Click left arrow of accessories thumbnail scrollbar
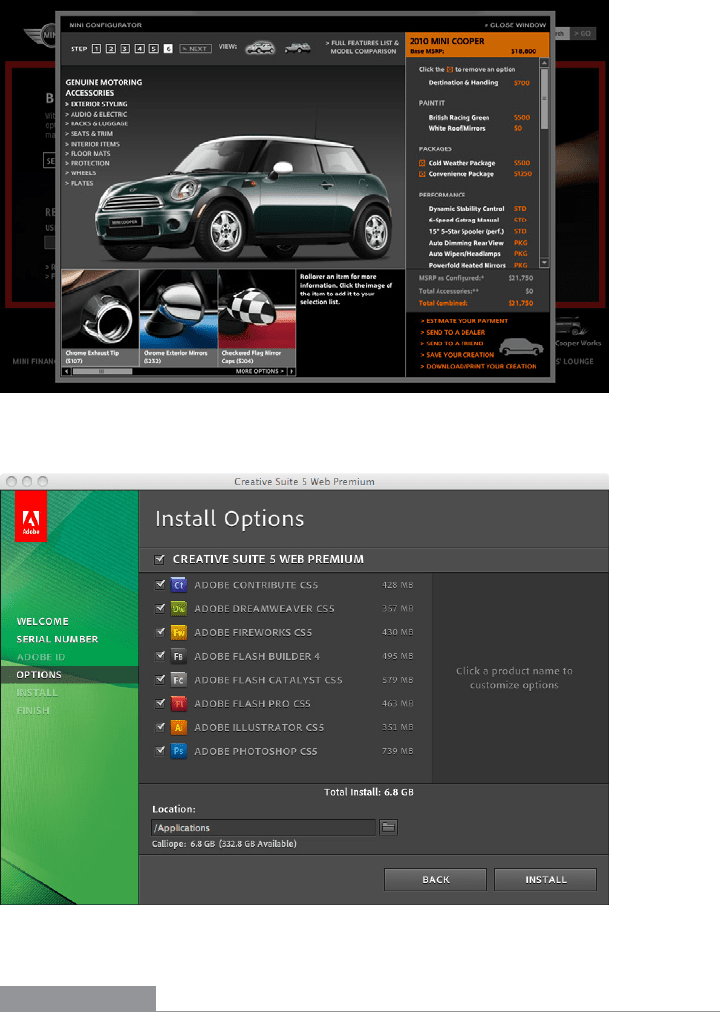 coord(65,372)
